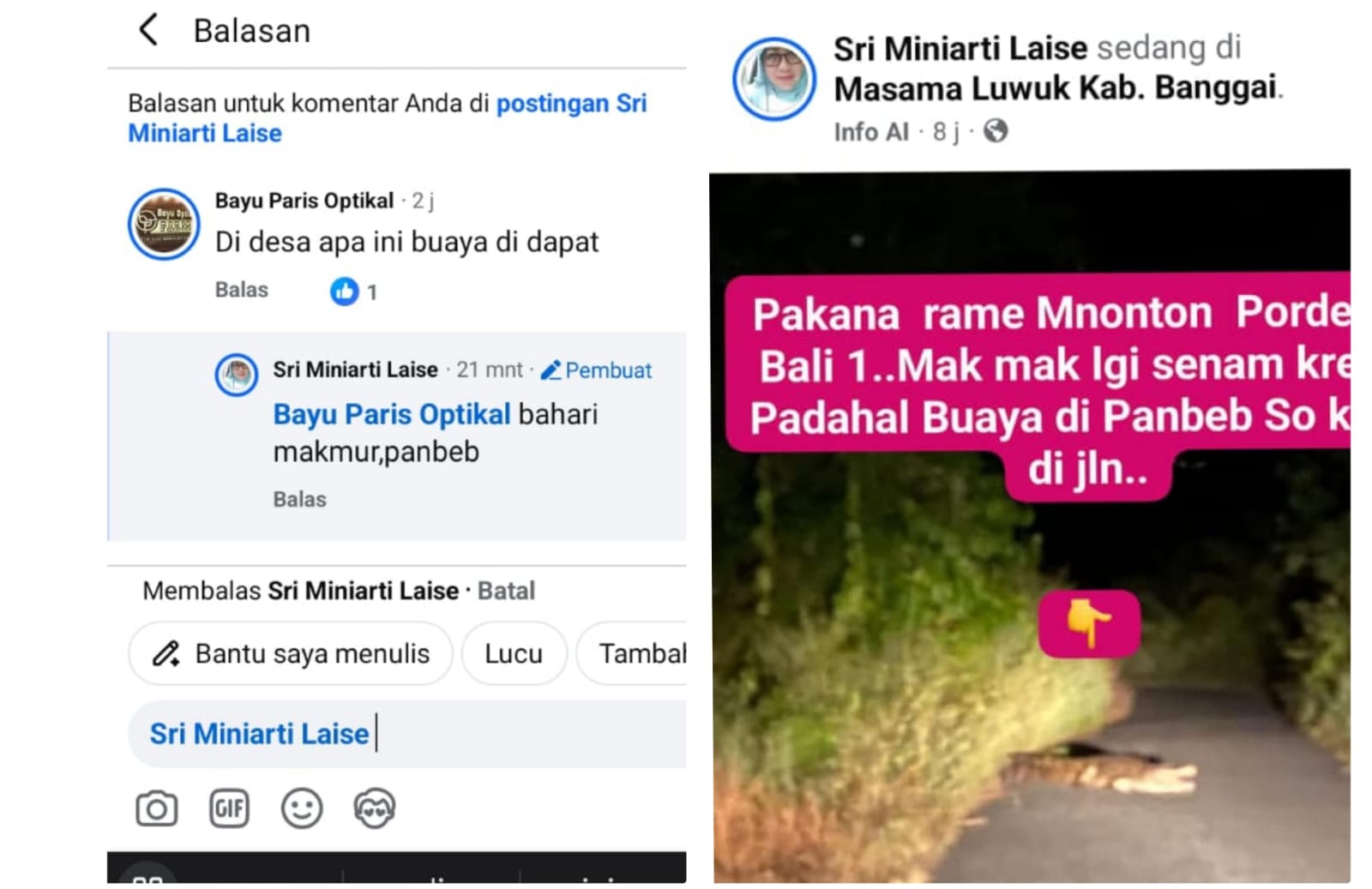Viewport: 1372px width, 889px height.
Task: Open Sri Miniarti Laise post profile picture
Action: coord(773,78)
